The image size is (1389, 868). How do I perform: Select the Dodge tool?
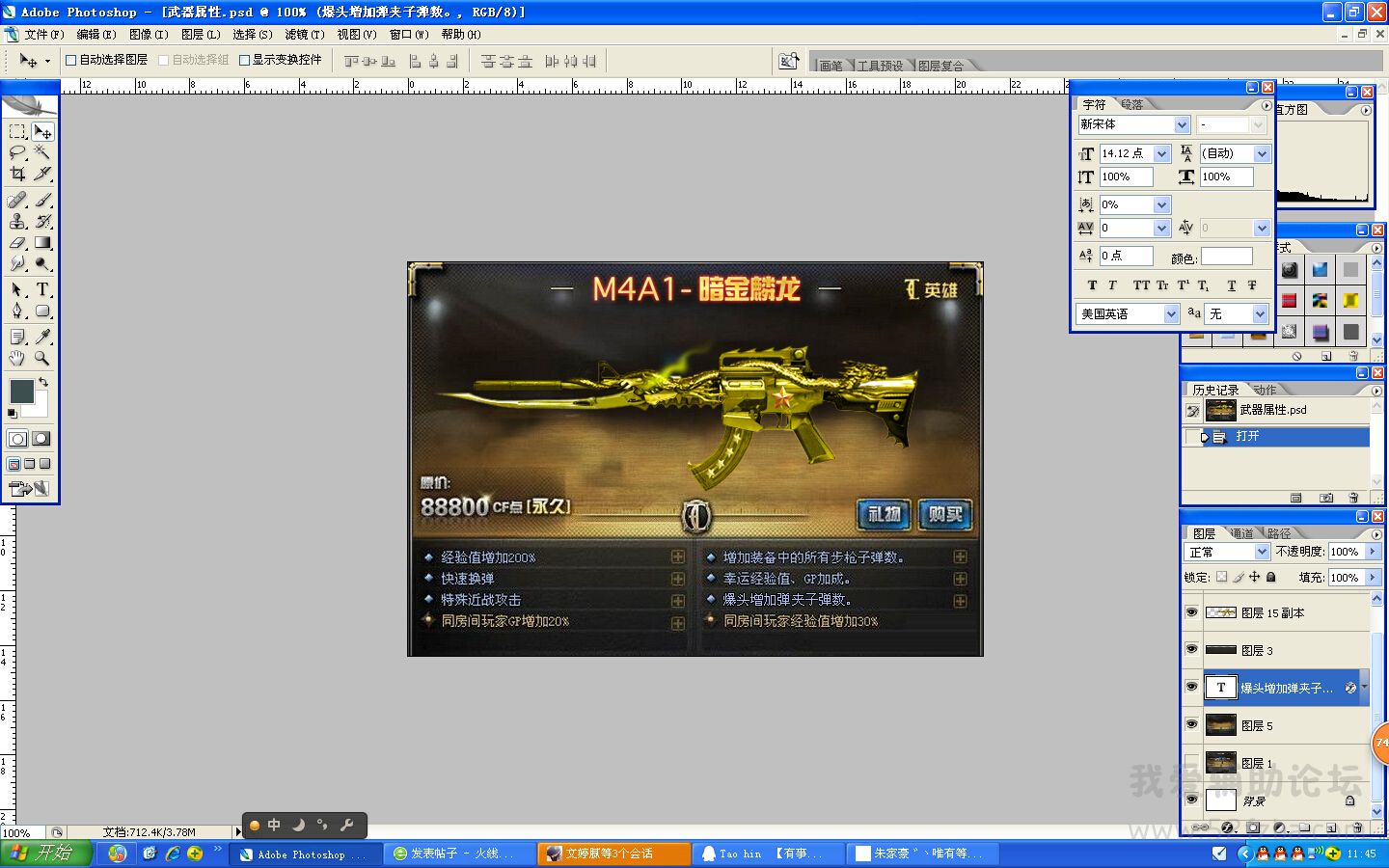(x=42, y=263)
